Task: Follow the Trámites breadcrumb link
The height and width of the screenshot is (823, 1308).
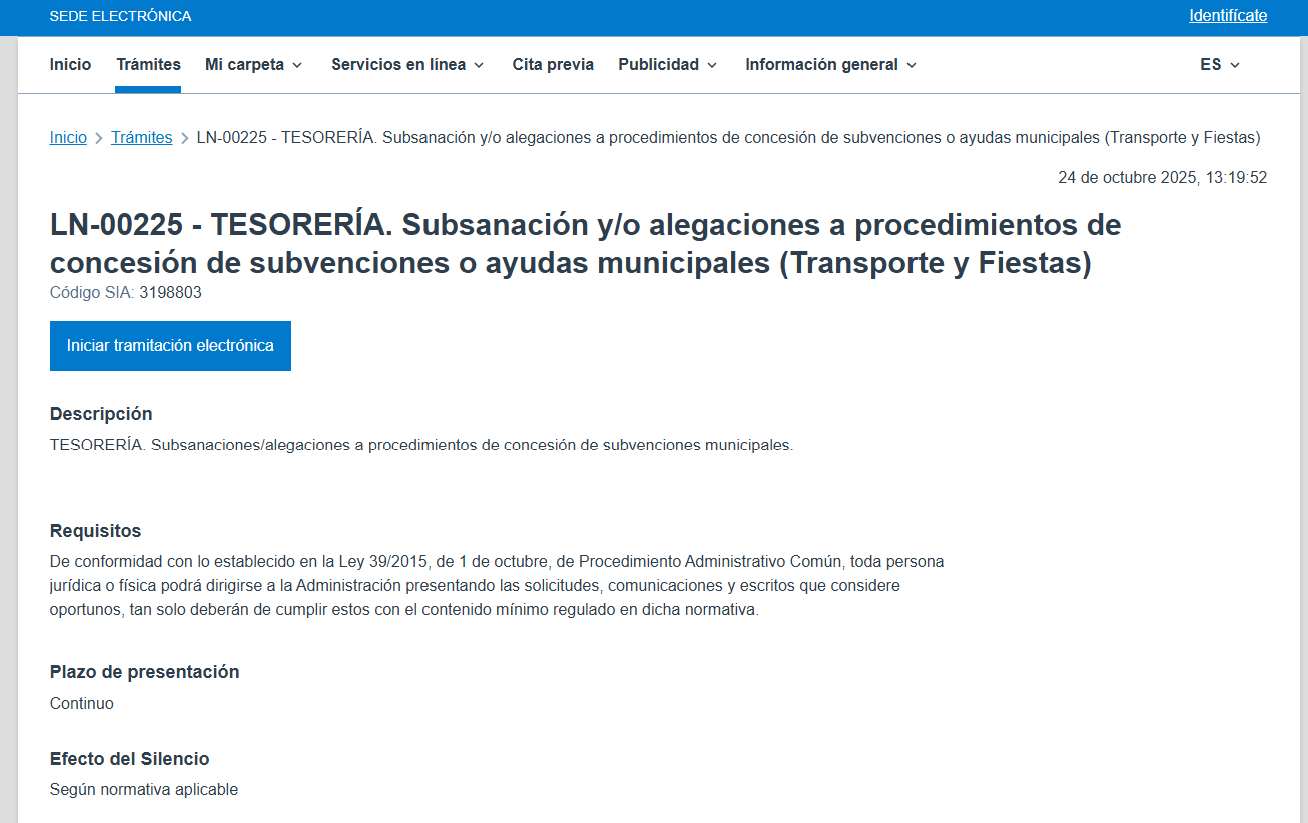Action: pos(141,138)
